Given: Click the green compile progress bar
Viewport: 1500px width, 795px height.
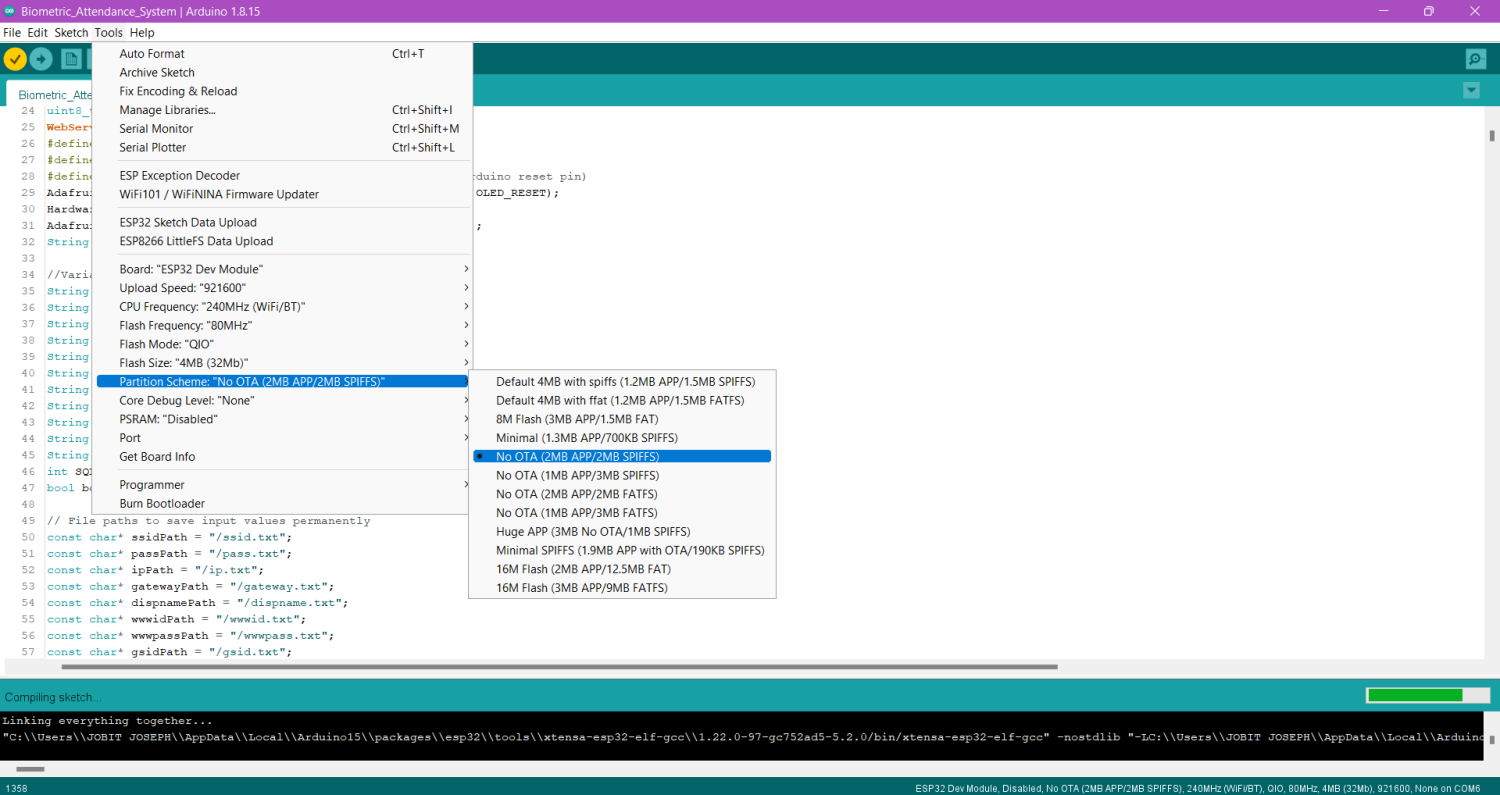Looking at the screenshot, I should [x=1415, y=695].
